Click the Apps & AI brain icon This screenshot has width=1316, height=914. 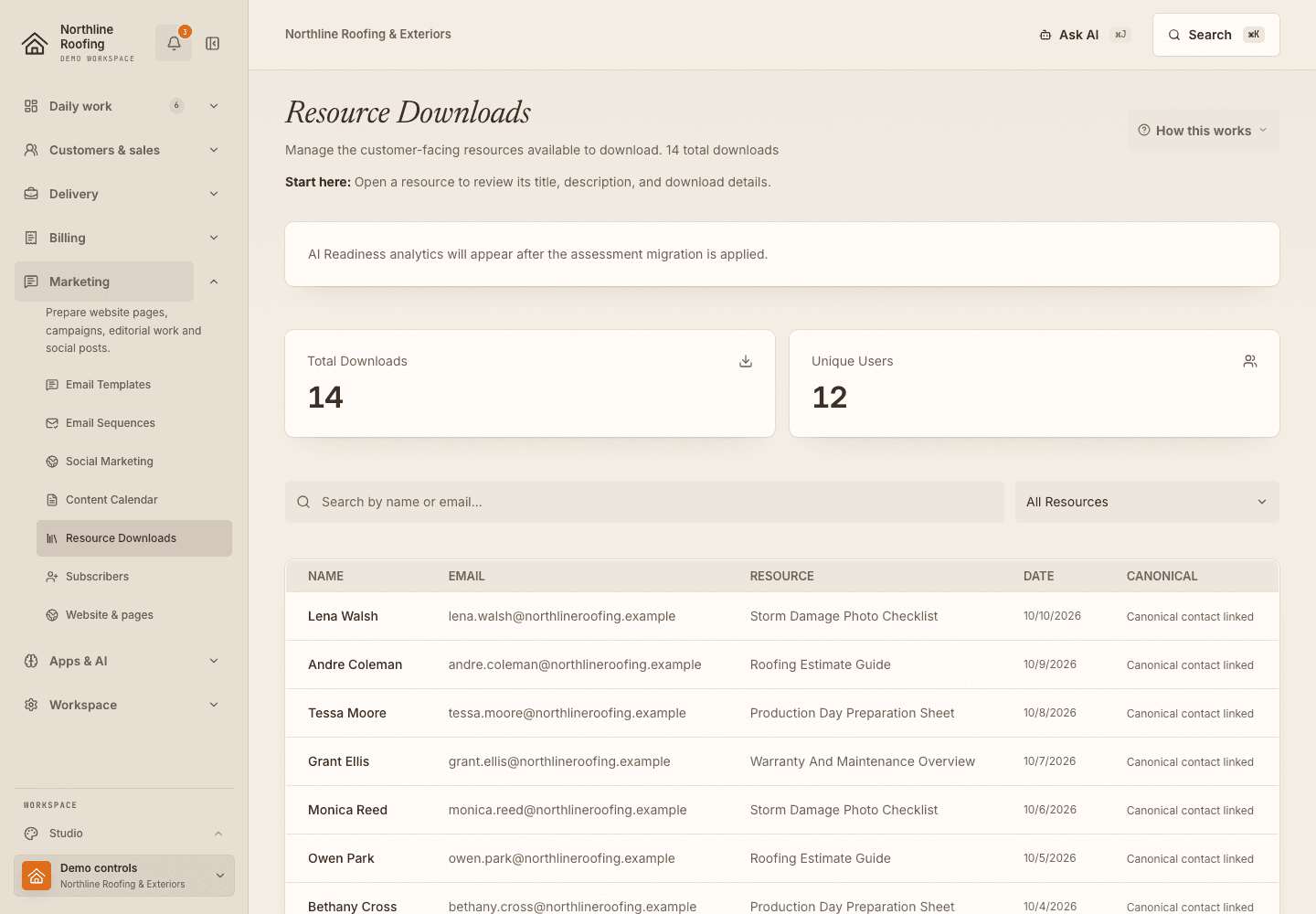pyautogui.click(x=31, y=661)
